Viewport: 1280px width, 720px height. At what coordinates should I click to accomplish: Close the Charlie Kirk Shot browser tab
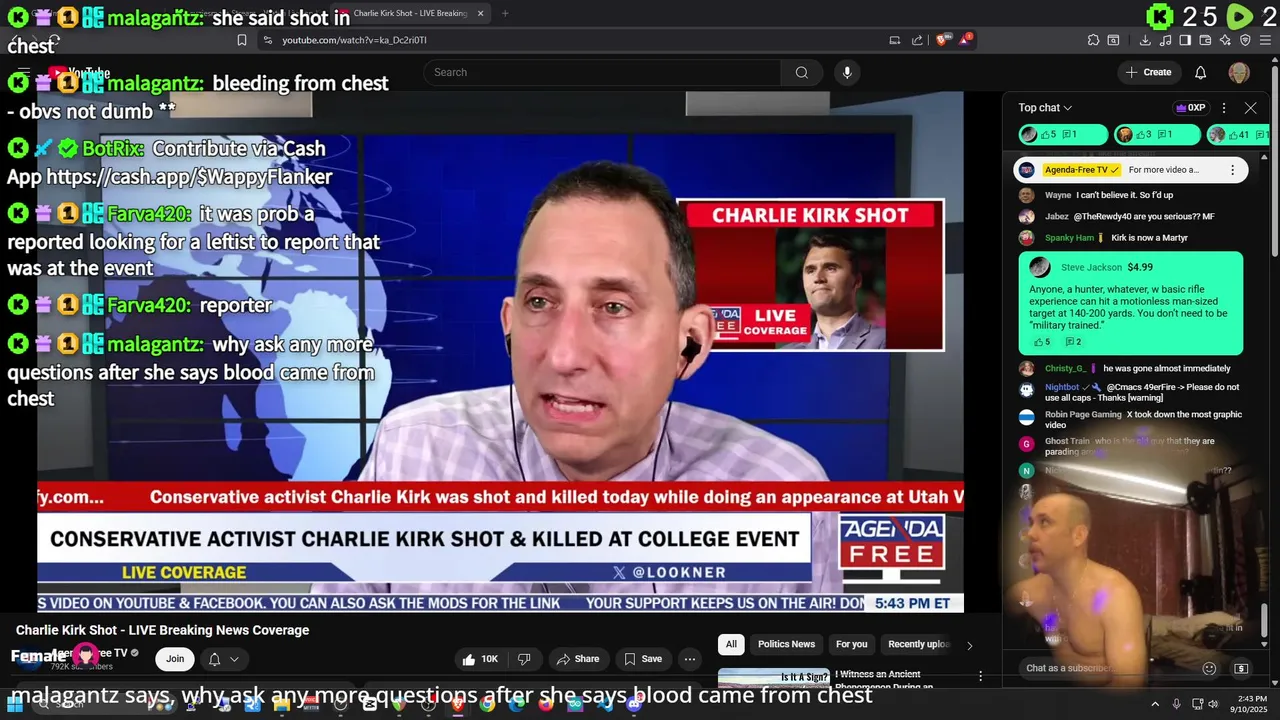click(481, 13)
